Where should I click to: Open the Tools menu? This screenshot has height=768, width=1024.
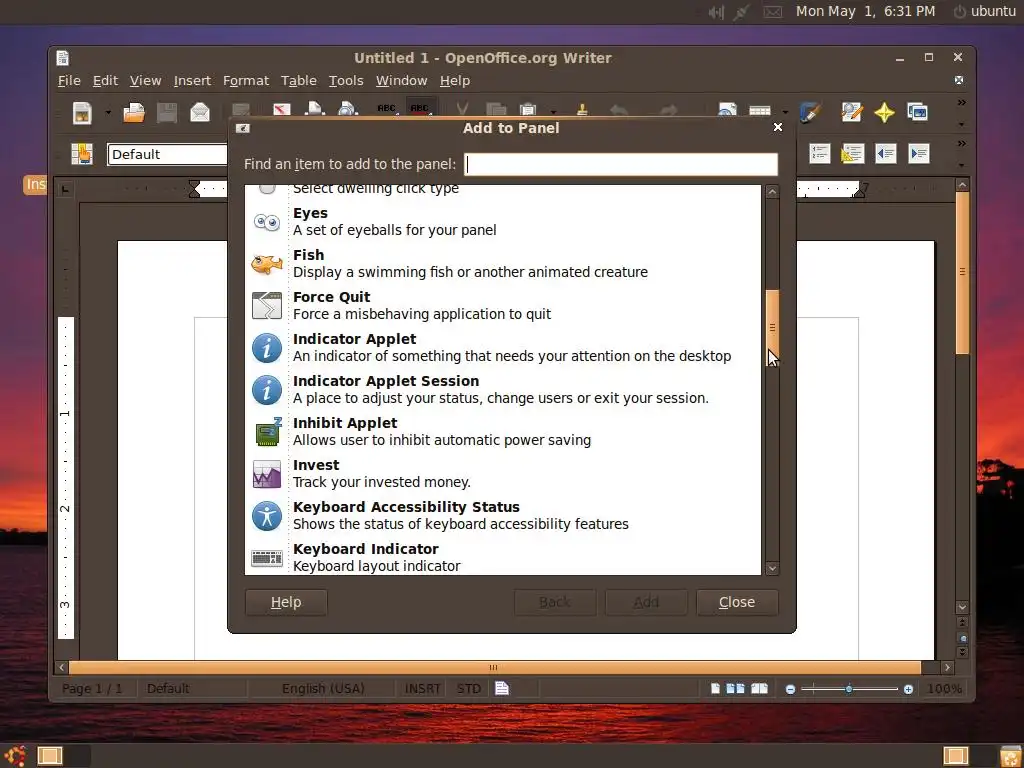click(x=345, y=80)
